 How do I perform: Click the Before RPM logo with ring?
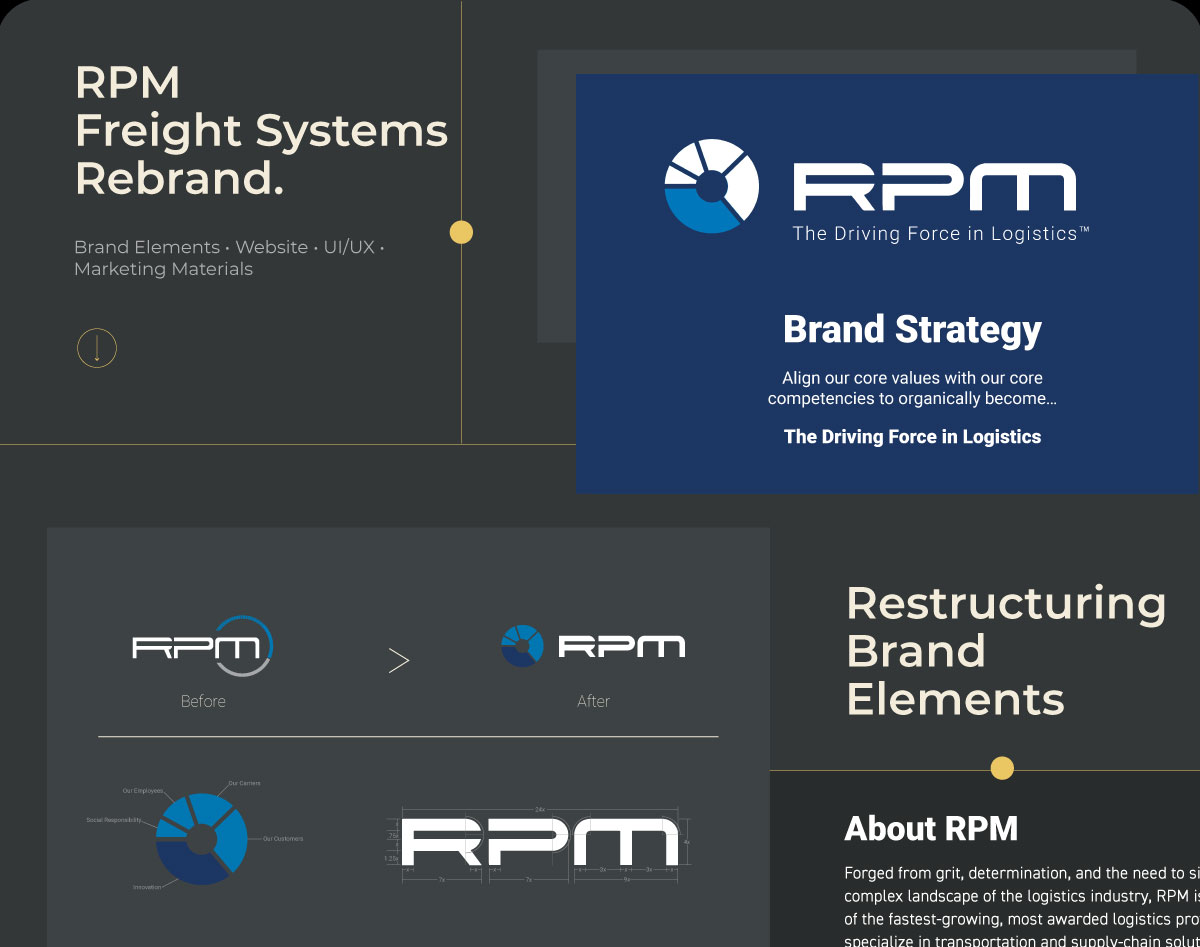click(x=203, y=646)
